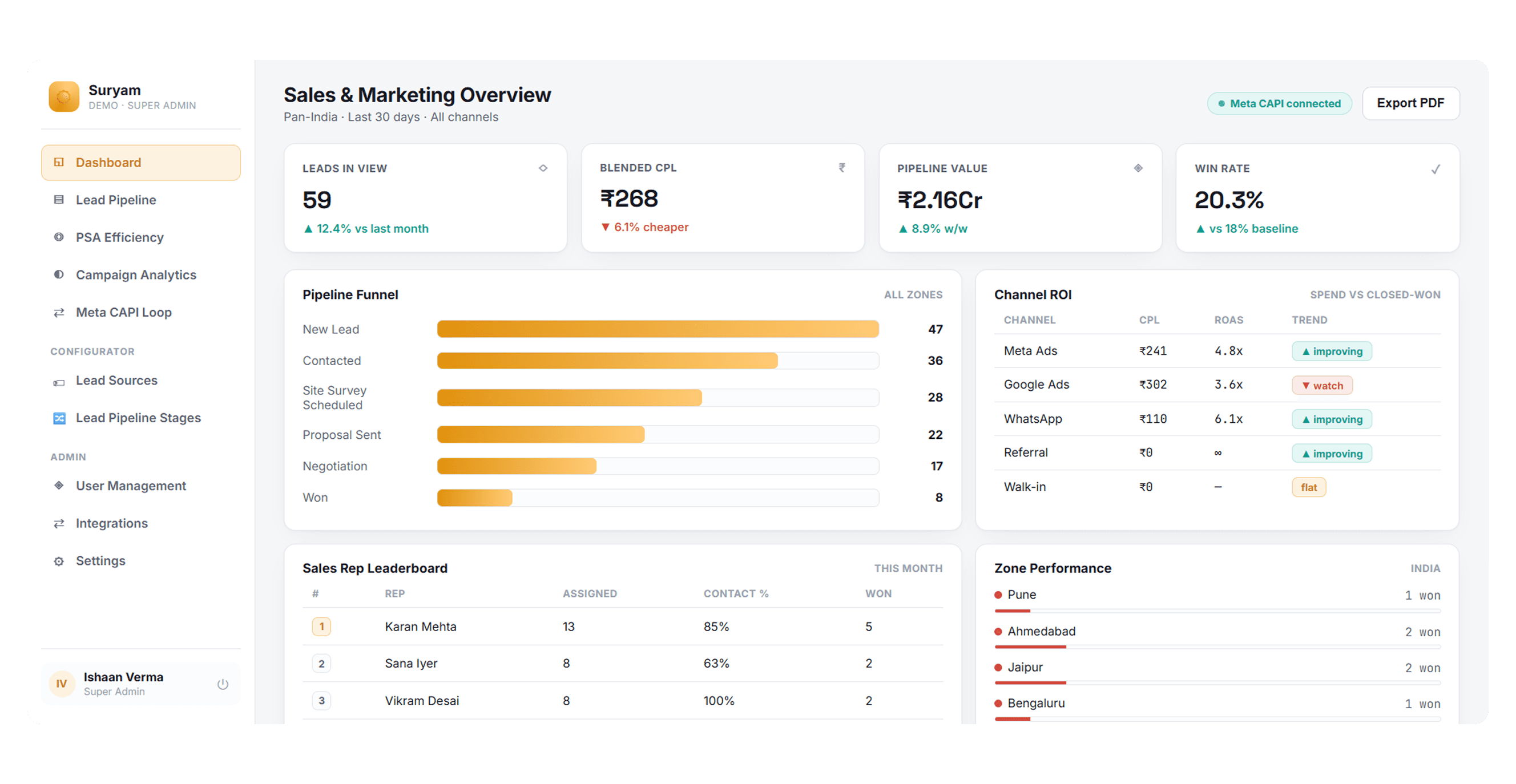Click the power logout icon beside Ishaan Verma

coord(223,684)
